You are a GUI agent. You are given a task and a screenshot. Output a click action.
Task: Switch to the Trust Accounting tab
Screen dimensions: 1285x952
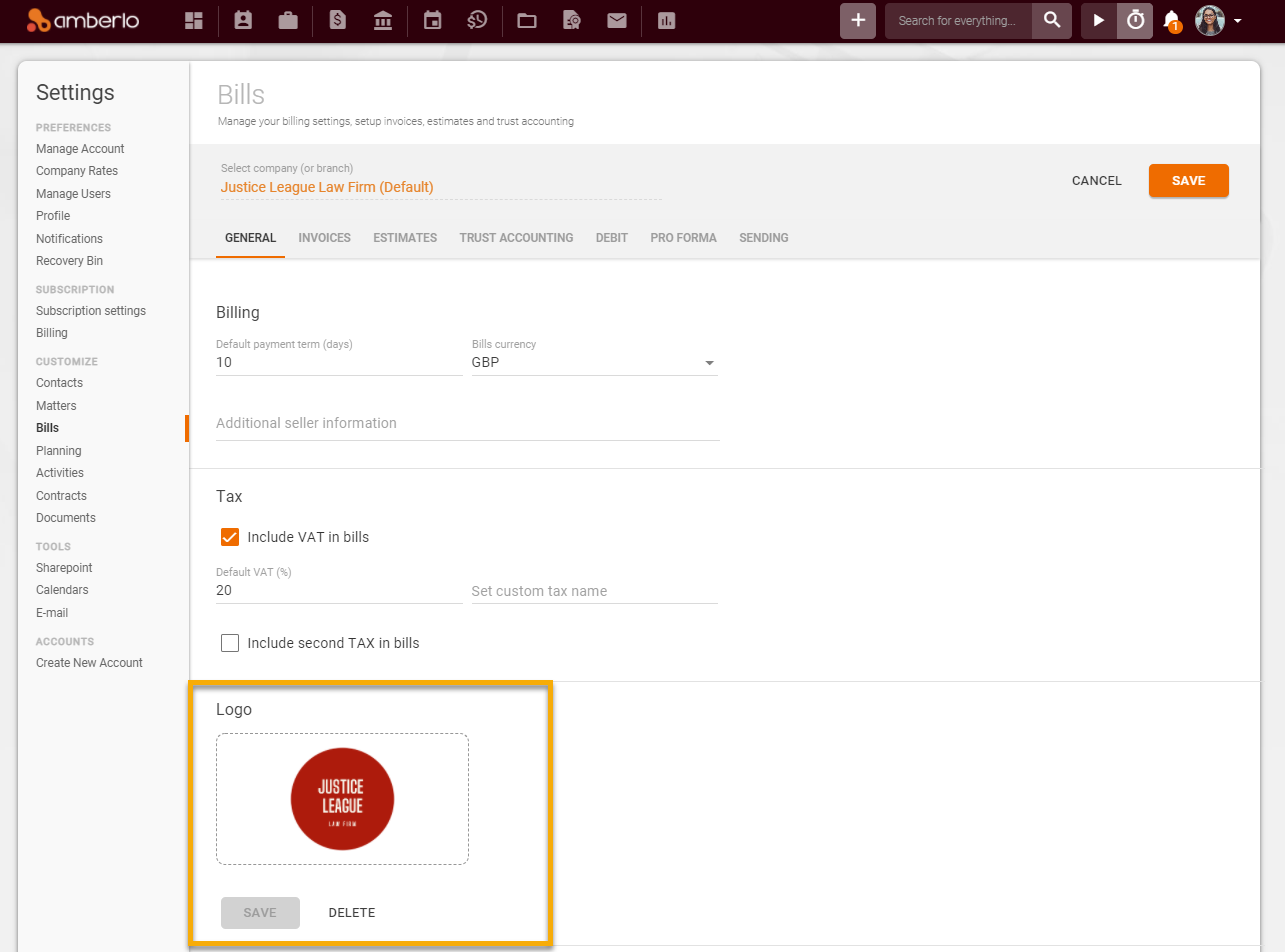(x=516, y=238)
